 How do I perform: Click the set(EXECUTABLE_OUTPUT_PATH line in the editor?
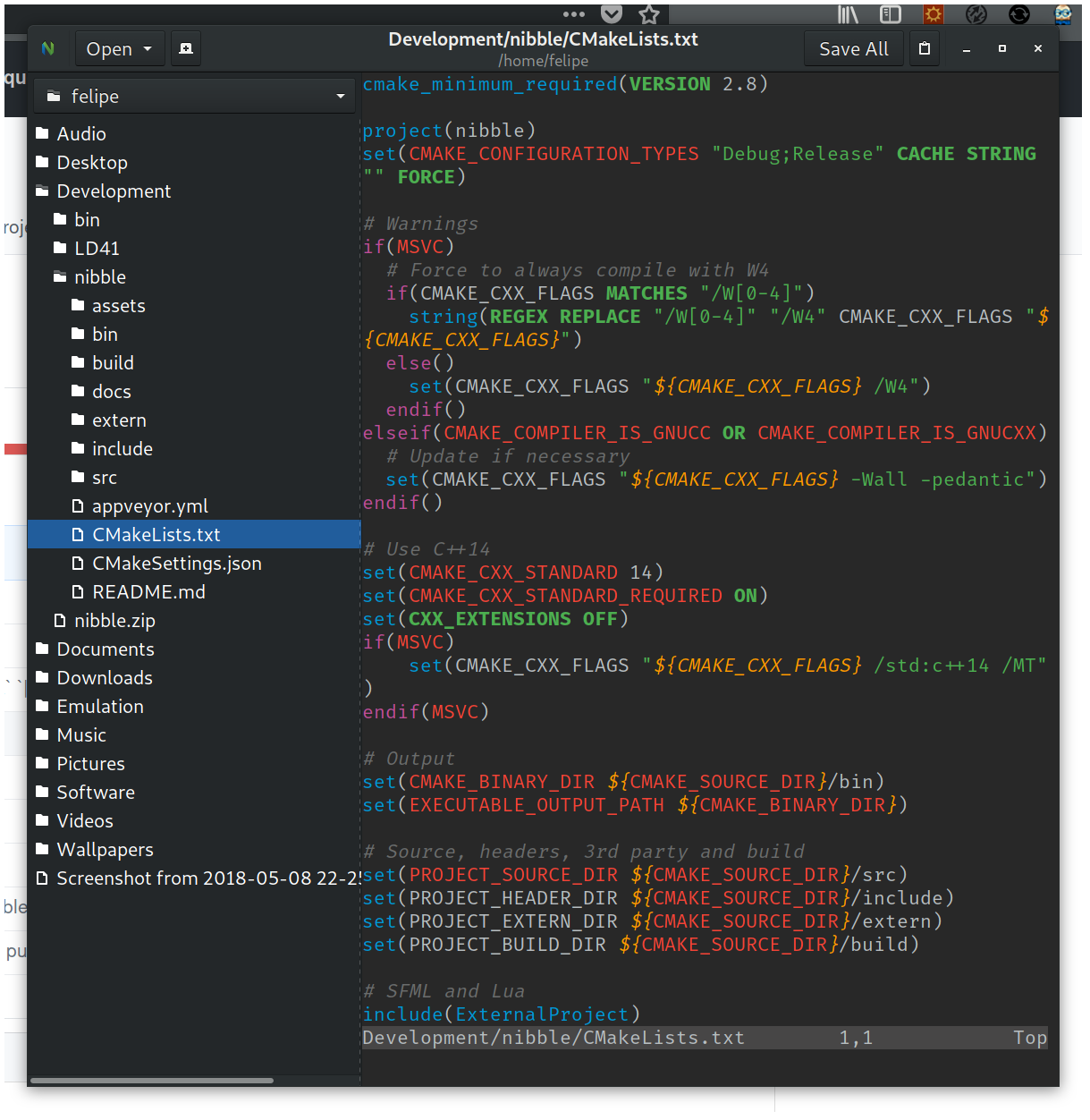[x=635, y=805]
